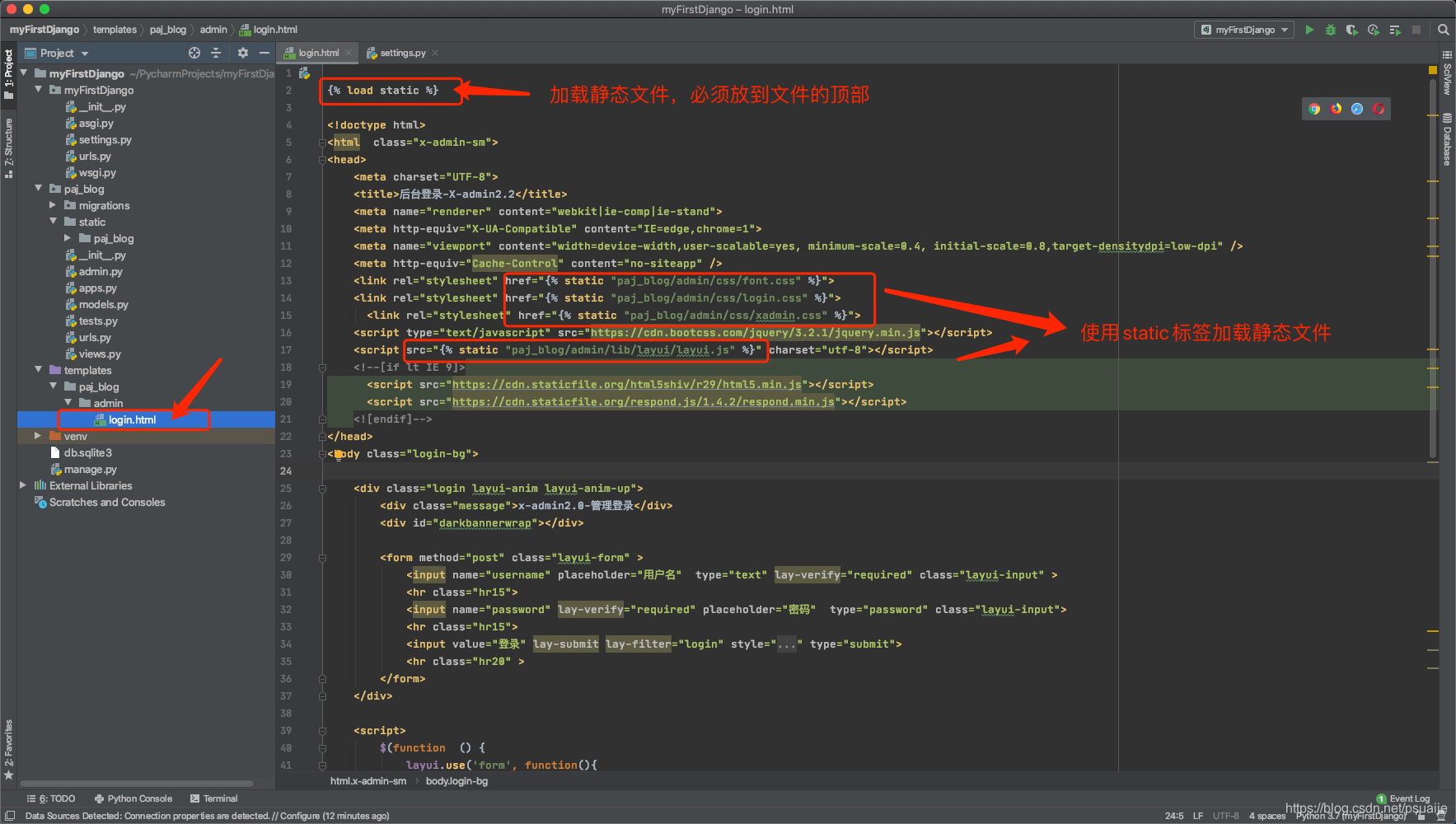Close the settings.py tab
The width and height of the screenshot is (1456, 824).
coord(436,53)
